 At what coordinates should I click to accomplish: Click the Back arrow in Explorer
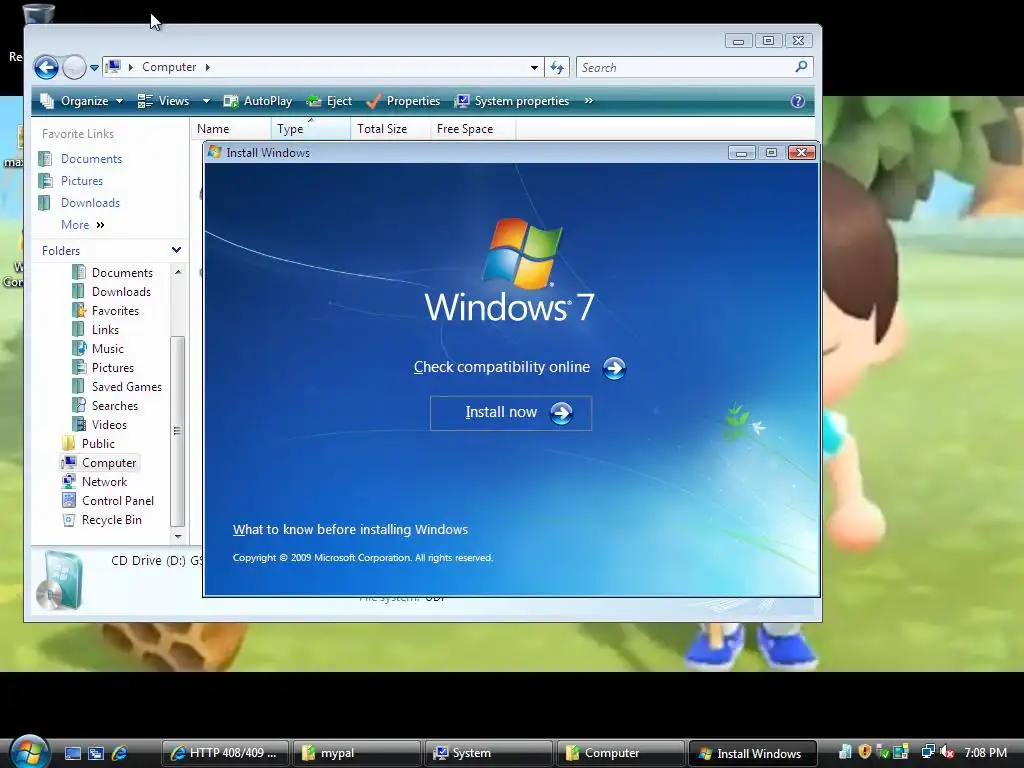click(x=46, y=67)
